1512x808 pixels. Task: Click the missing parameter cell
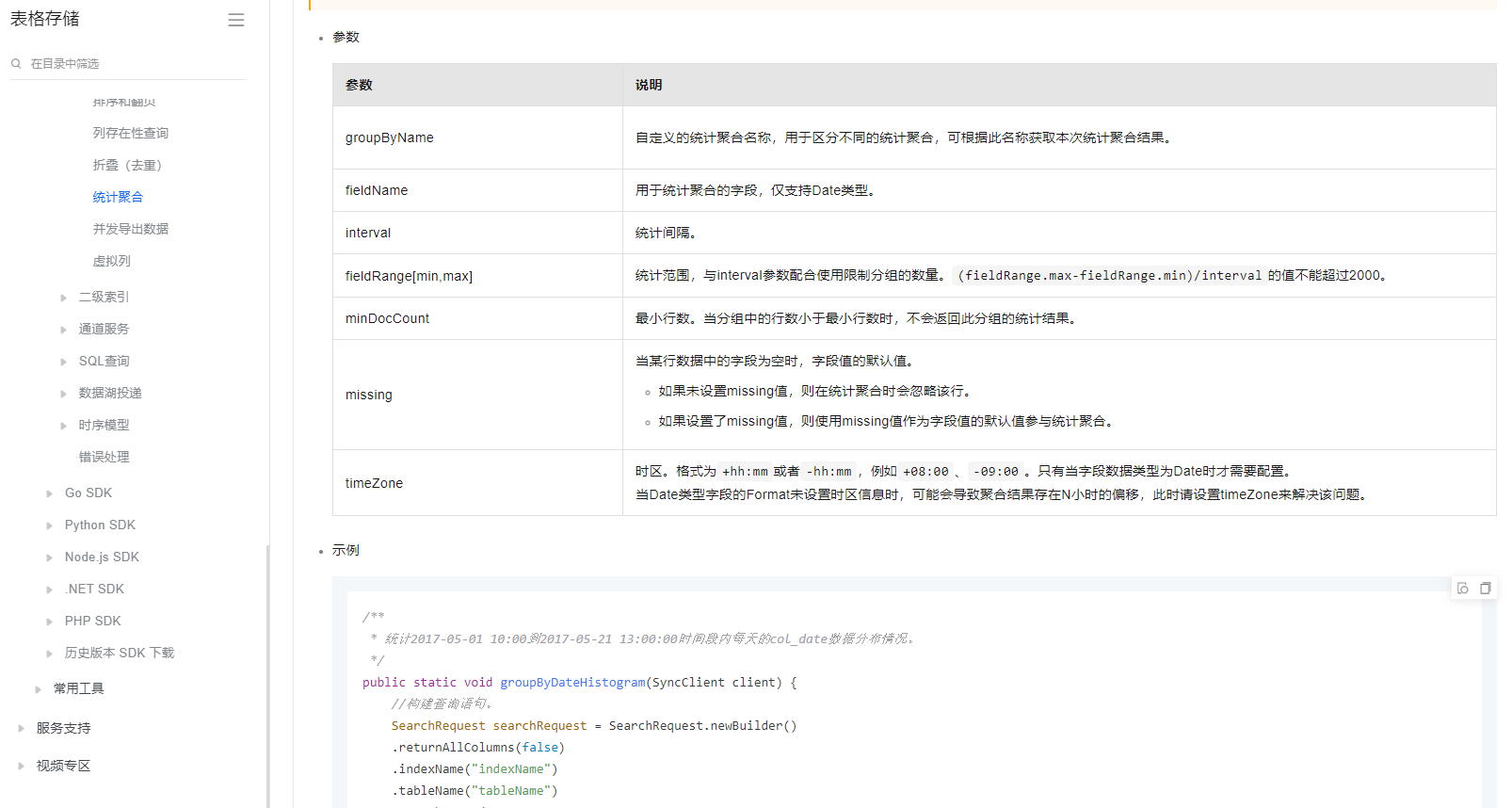(x=477, y=395)
